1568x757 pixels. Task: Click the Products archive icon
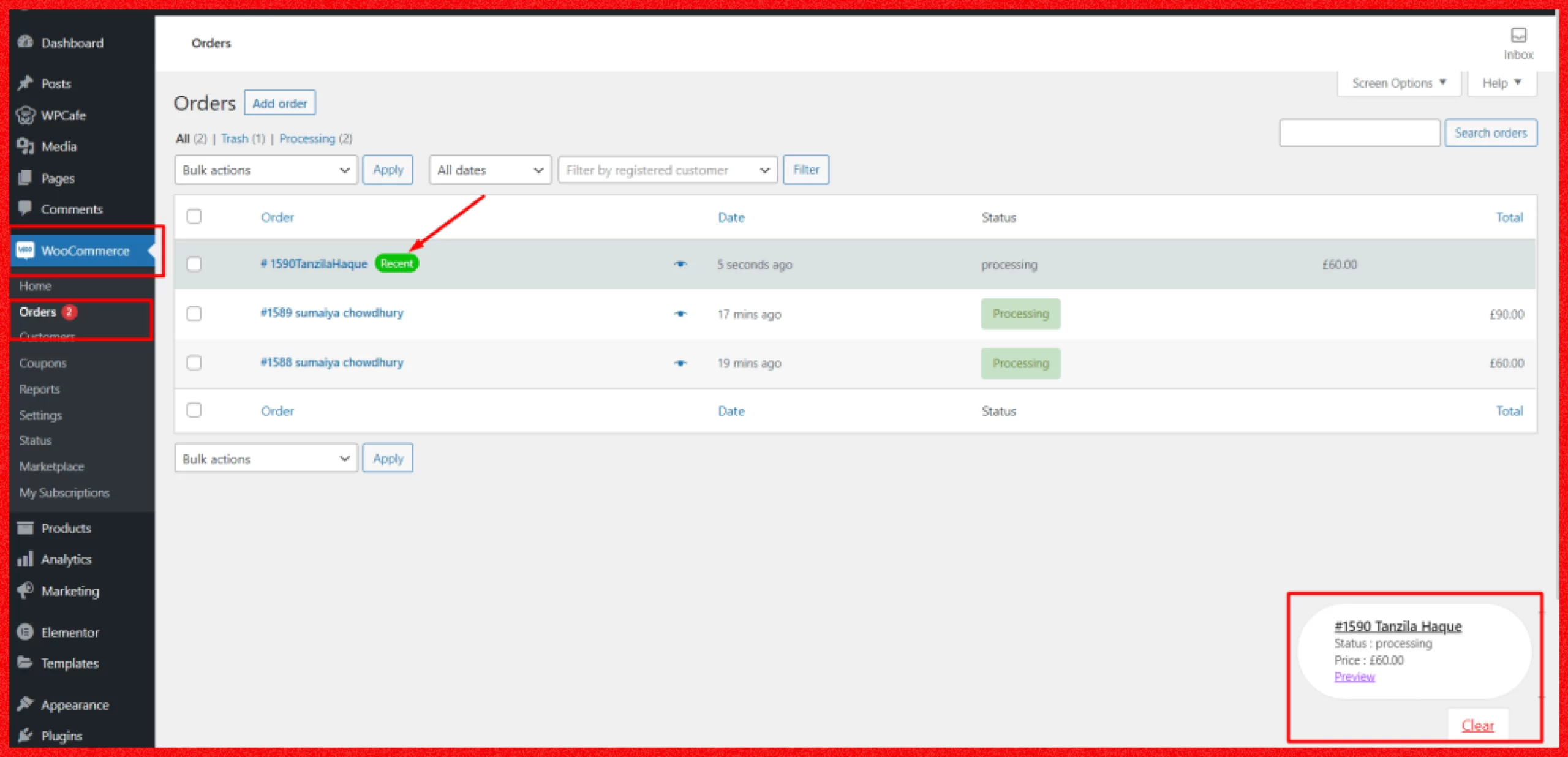[25, 528]
